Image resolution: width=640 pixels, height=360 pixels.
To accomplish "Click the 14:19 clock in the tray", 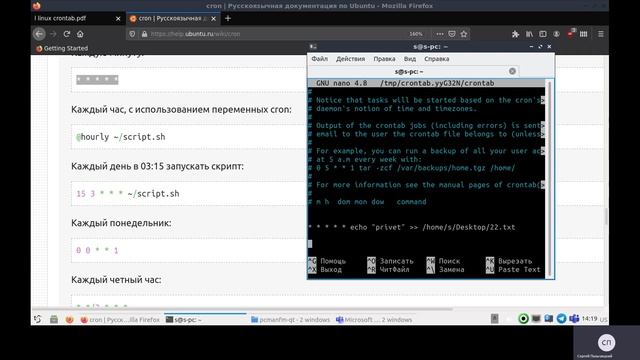I will click(589, 318).
